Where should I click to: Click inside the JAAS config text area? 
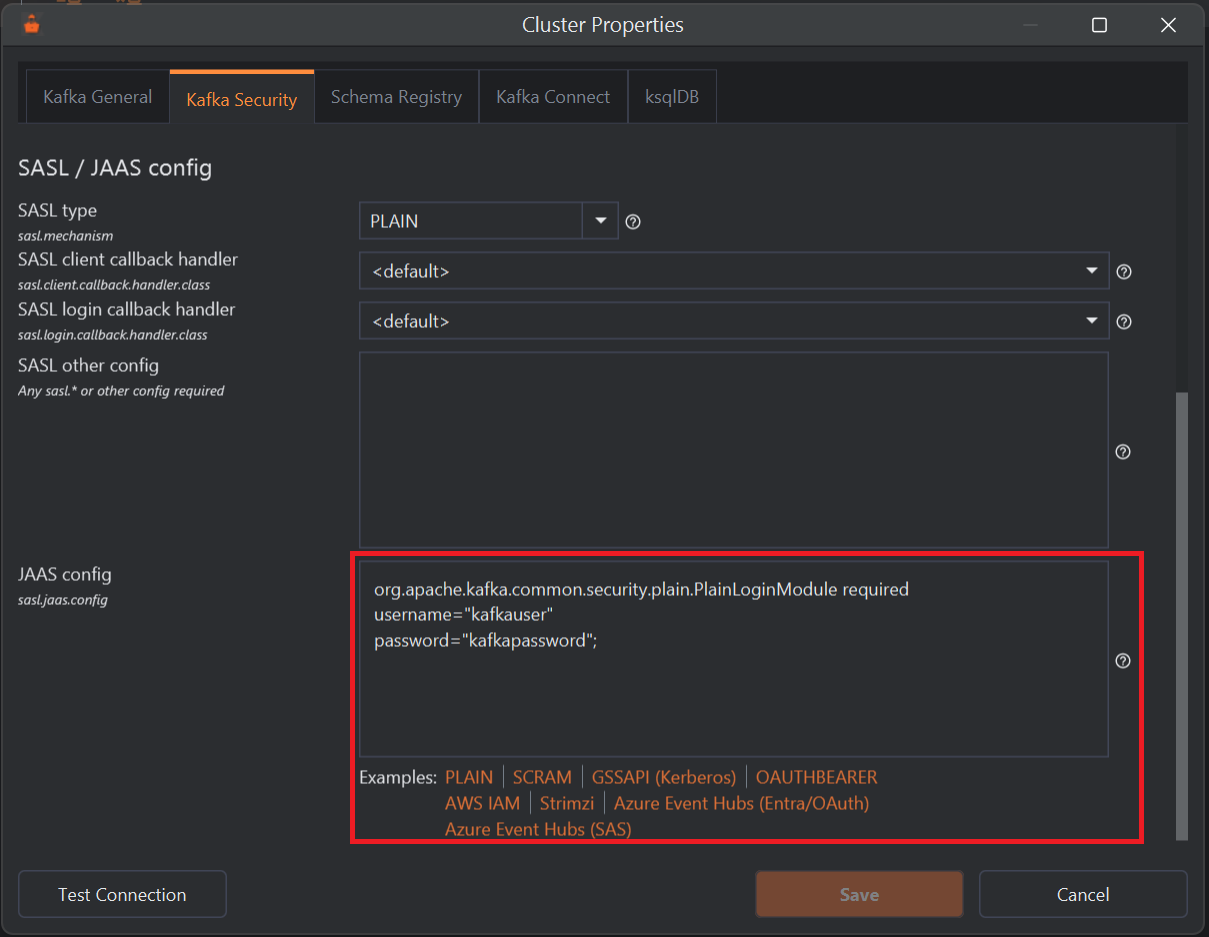(x=734, y=659)
